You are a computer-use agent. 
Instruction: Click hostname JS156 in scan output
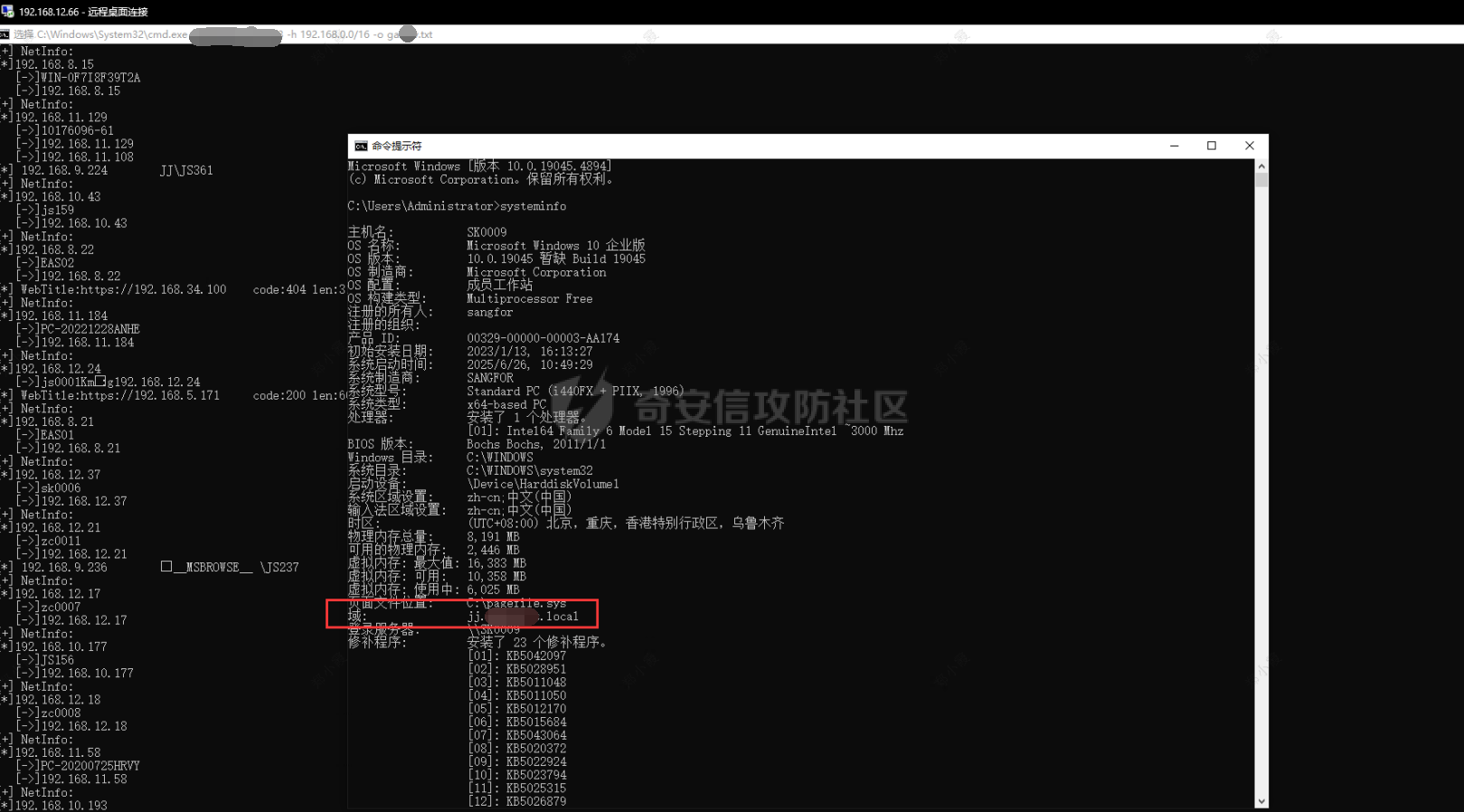57,660
